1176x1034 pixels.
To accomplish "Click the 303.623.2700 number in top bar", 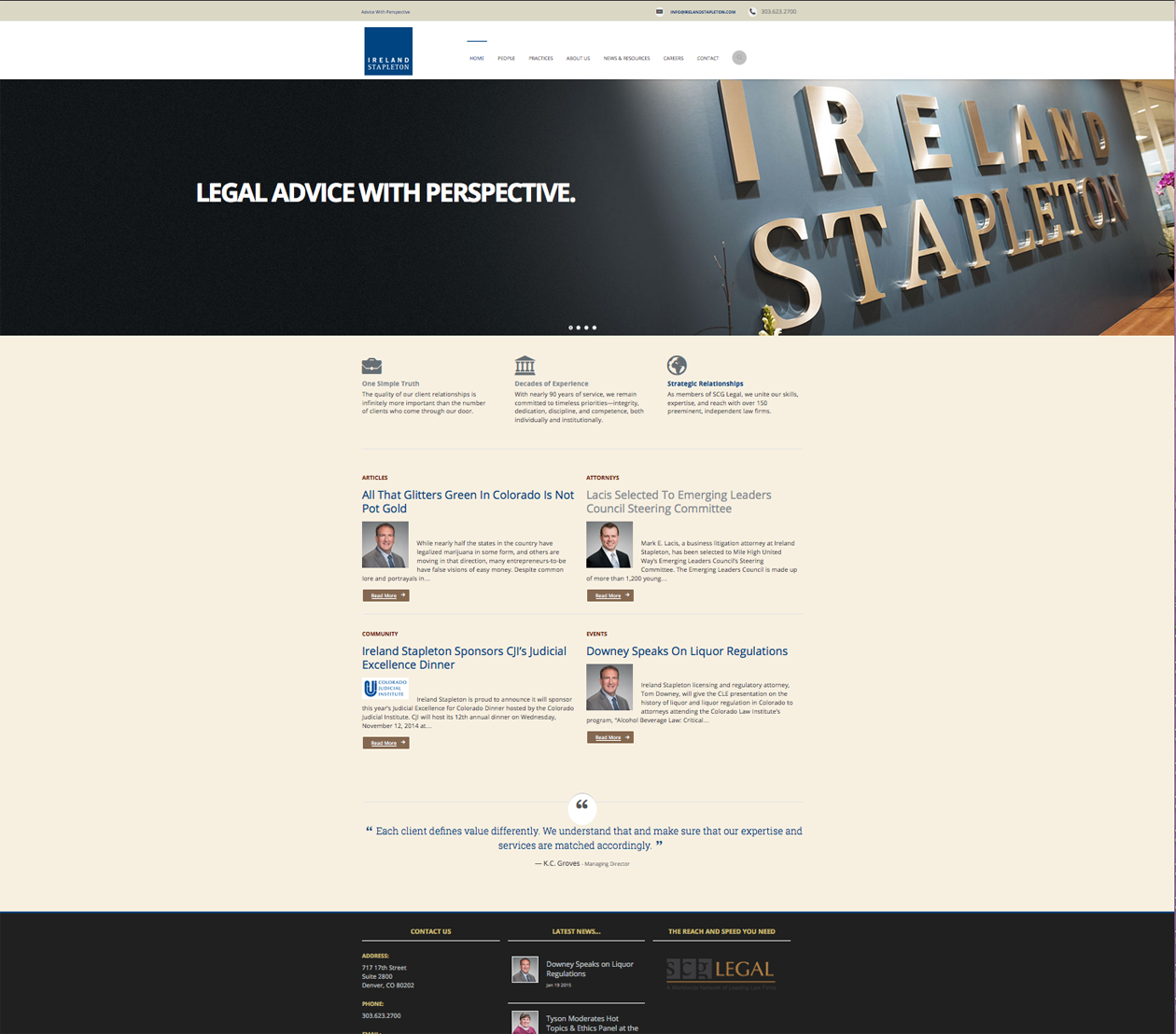I will (778, 12).
